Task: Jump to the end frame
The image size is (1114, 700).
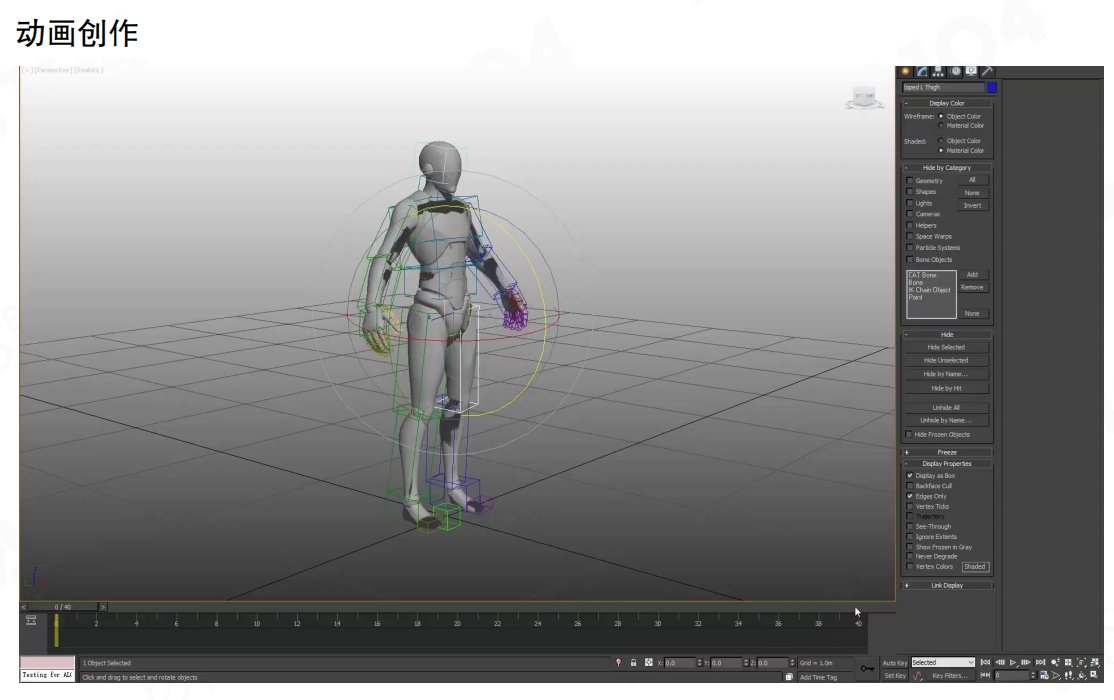Action: (1040, 662)
